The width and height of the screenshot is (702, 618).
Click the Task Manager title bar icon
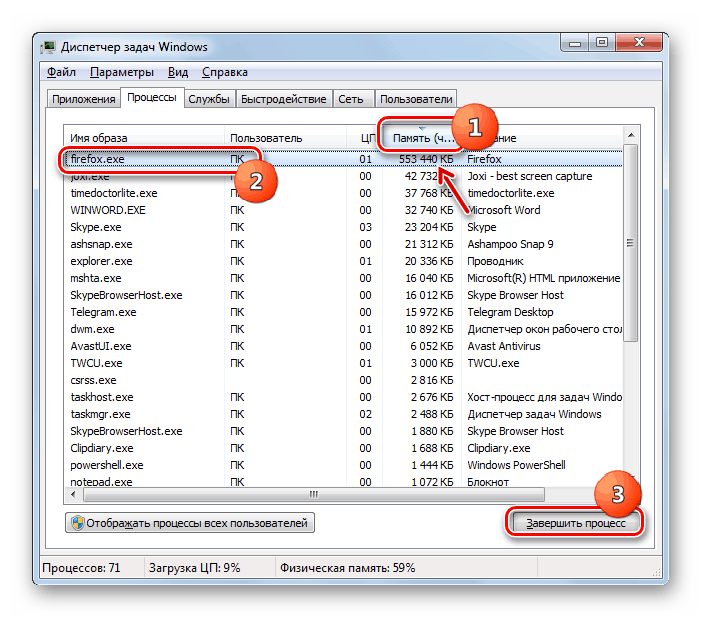click(x=48, y=47)
